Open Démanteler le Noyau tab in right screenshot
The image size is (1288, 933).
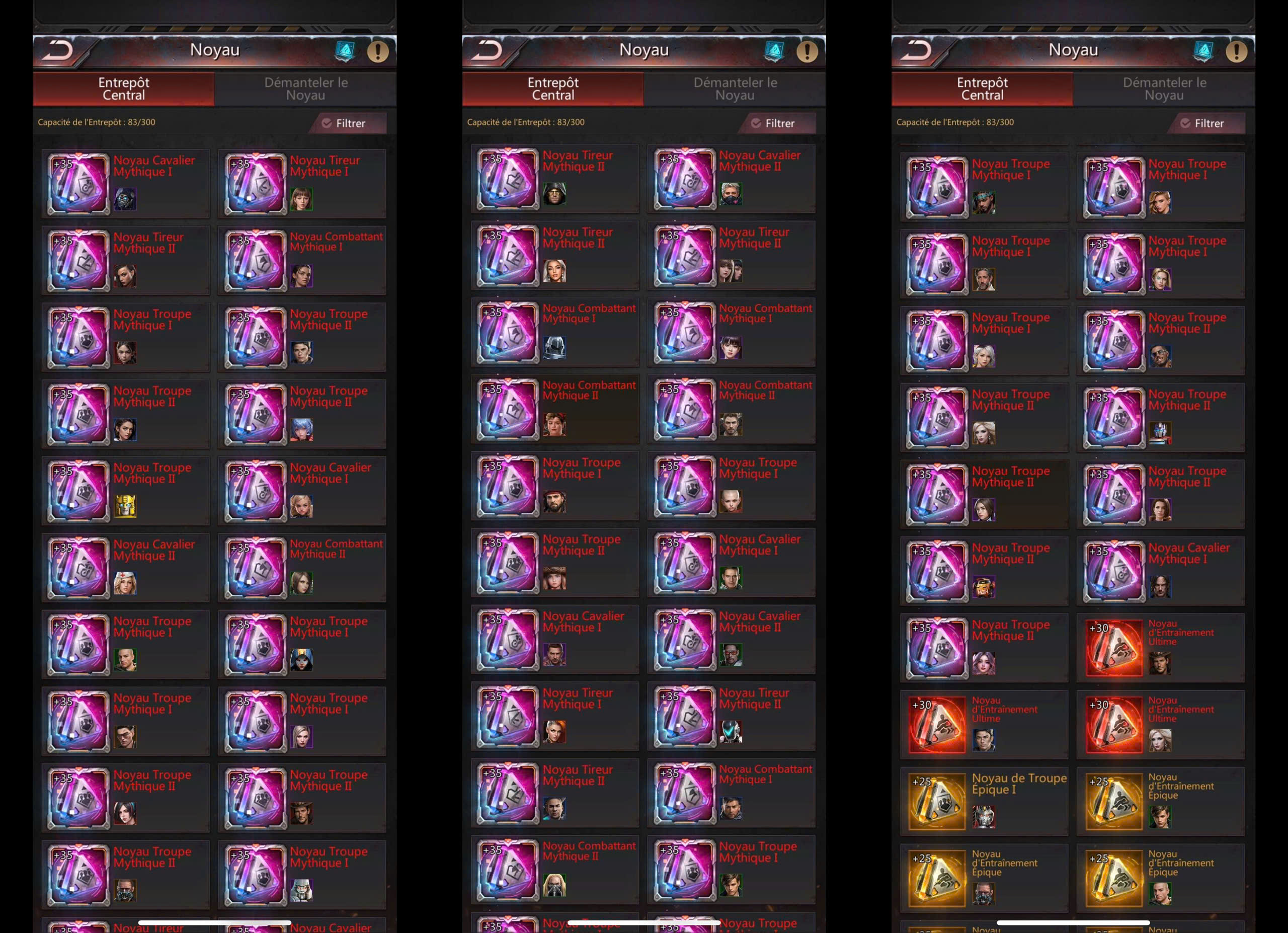tap(1164, 89)
